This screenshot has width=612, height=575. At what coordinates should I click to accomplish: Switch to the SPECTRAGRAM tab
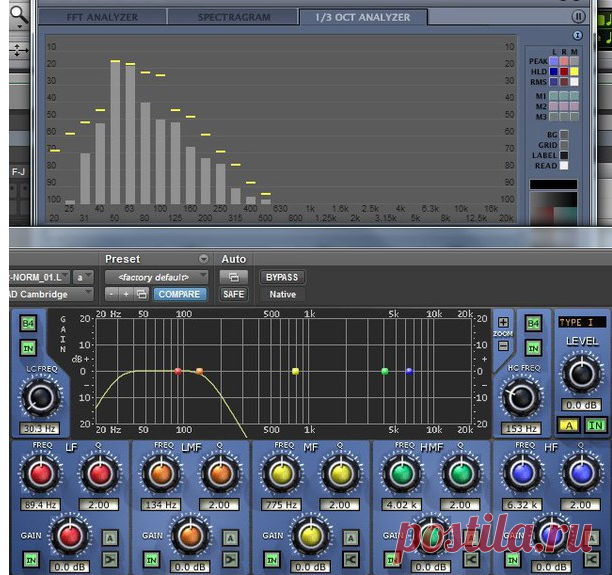[x=233, y=17]
